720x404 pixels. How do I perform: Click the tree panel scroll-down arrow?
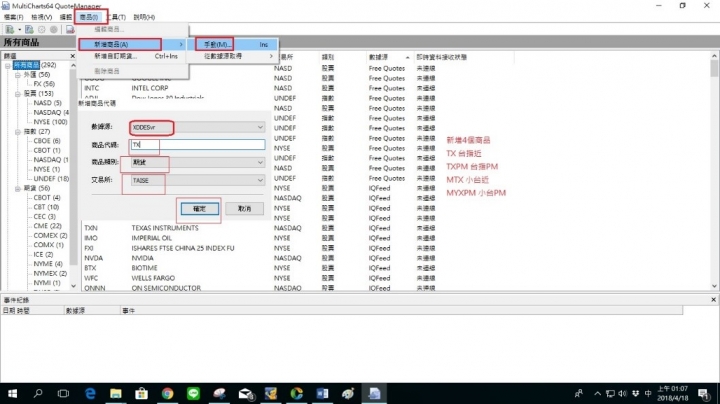(x=73, y=286)
